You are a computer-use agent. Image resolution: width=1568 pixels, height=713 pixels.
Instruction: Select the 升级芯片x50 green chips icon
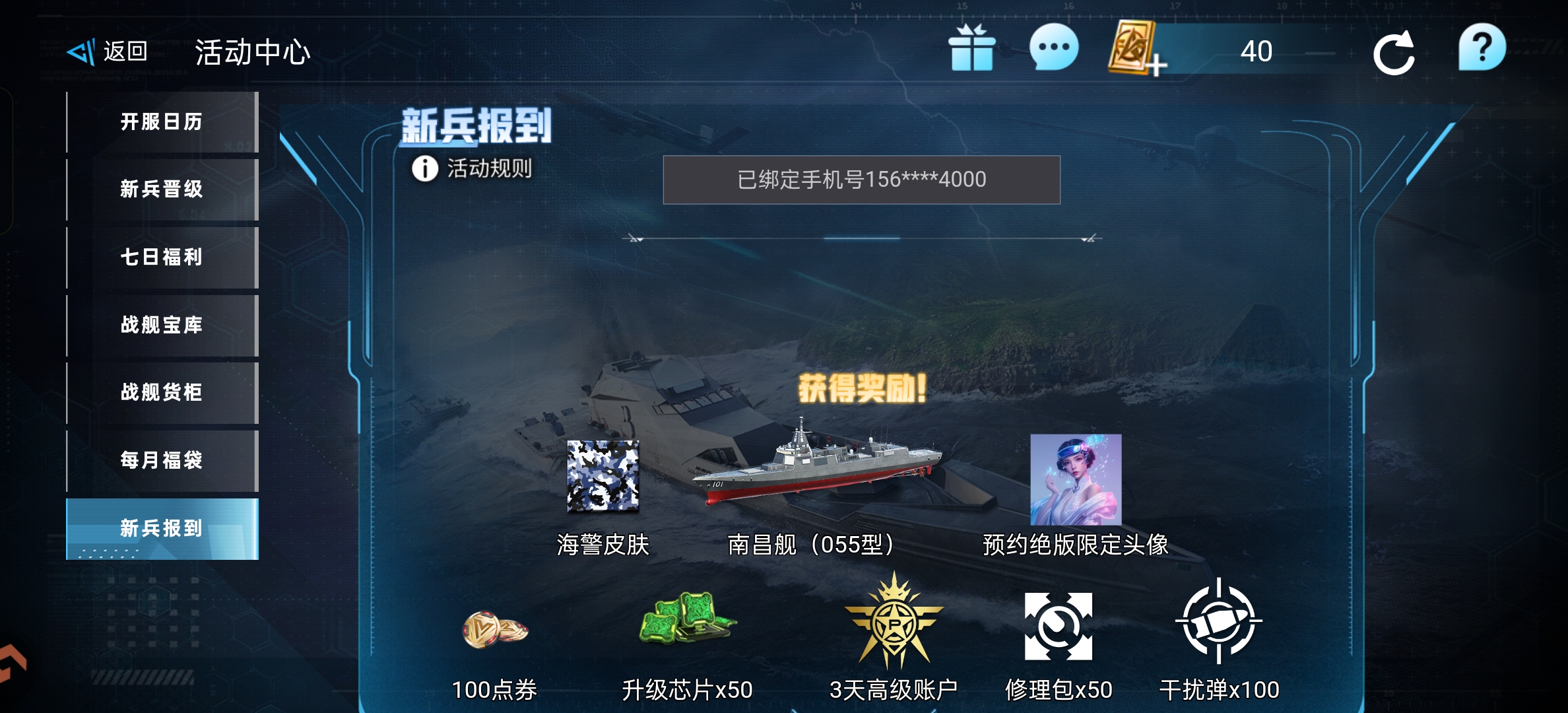687,618
